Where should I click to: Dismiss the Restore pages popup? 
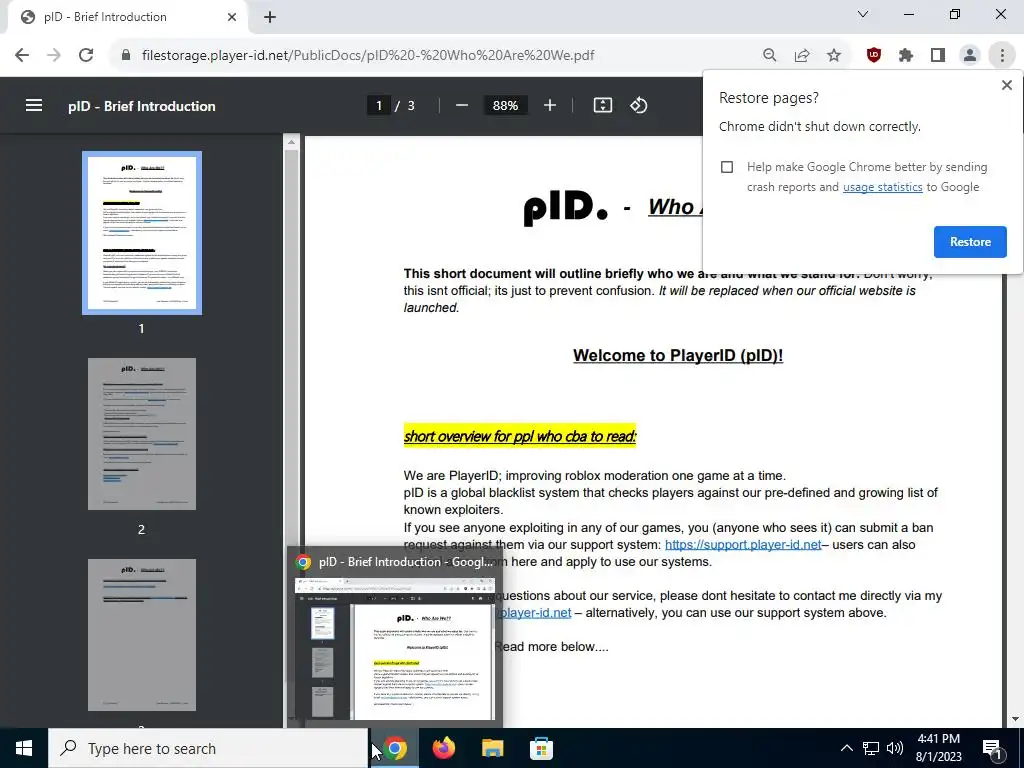(1006, 85)
